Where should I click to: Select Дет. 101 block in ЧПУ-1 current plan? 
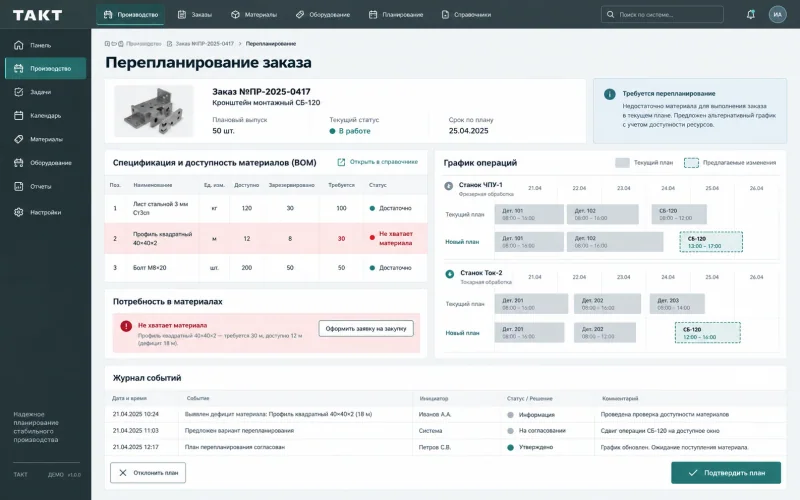[x=529, y=214]
